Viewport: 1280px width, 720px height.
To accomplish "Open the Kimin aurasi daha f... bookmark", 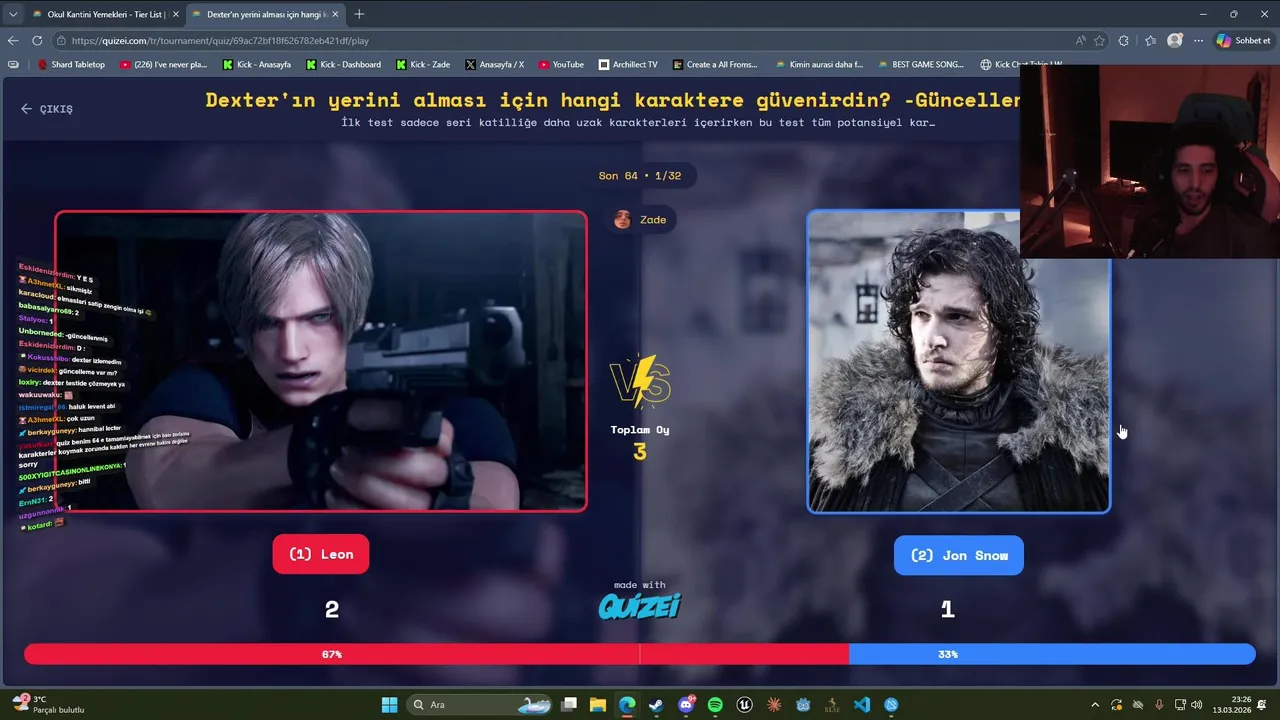I will pos(819,64).
